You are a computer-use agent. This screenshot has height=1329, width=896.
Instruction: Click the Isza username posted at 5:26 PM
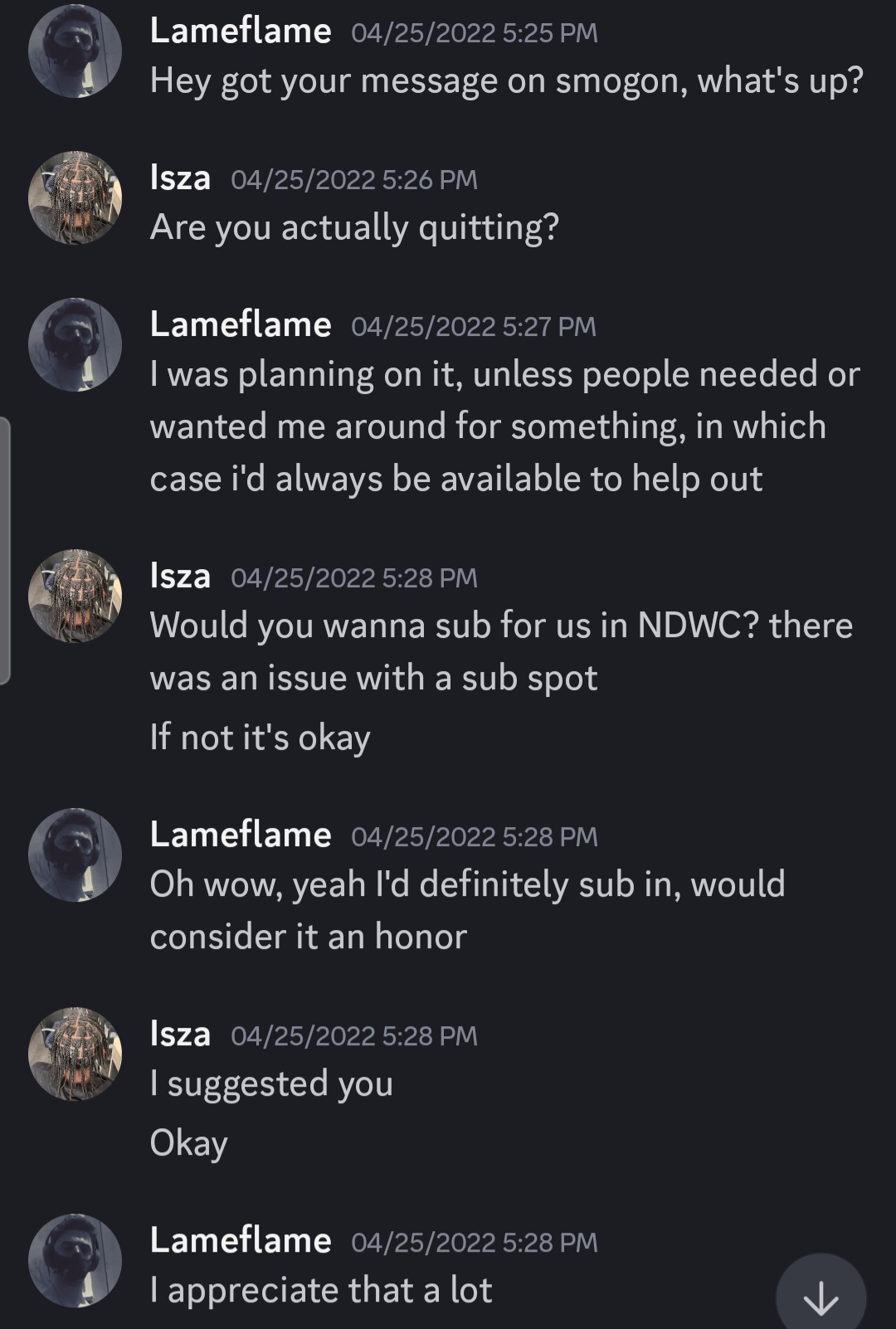point(180,178)
